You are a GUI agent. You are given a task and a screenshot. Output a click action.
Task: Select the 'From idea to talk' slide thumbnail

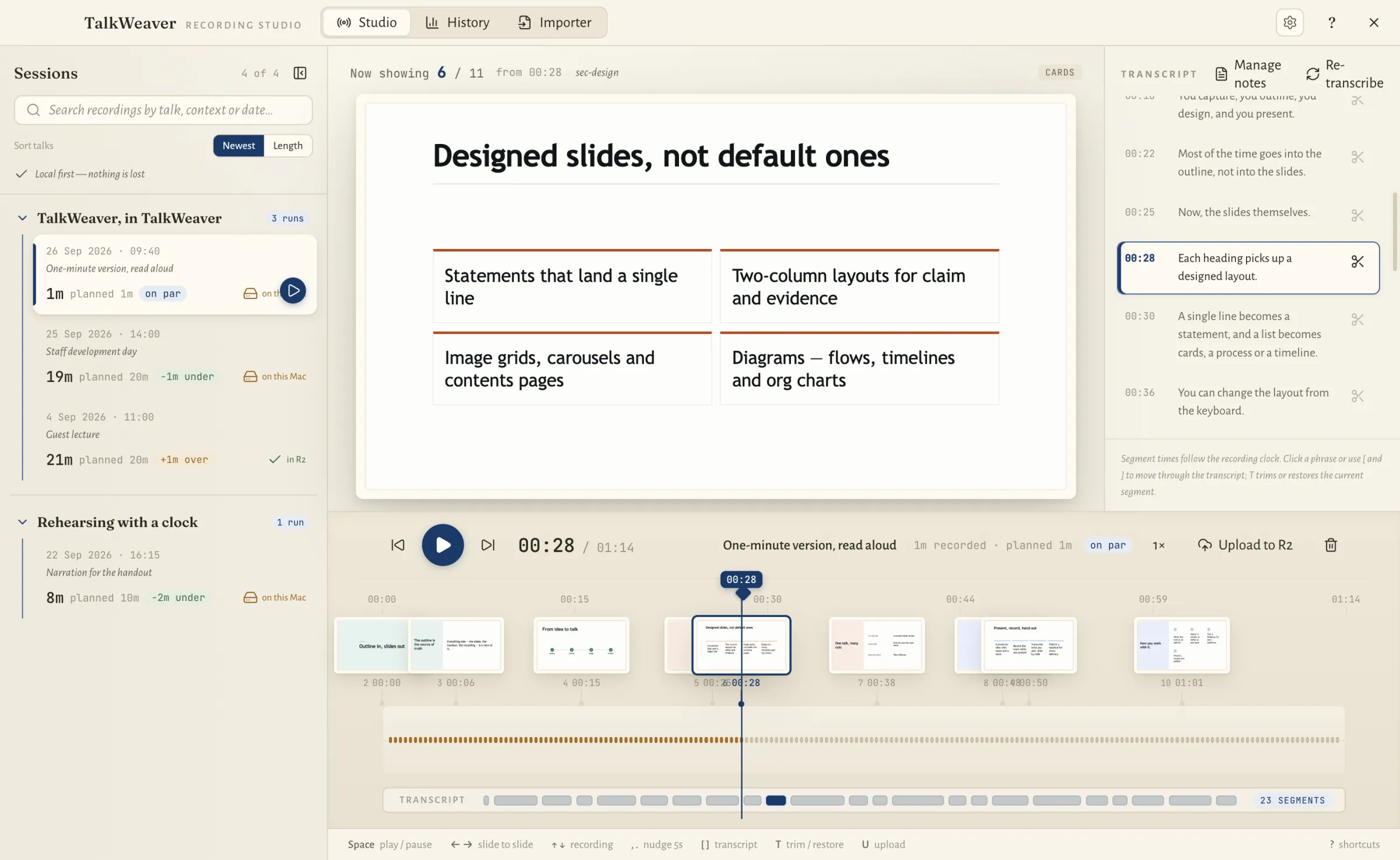[581, 645]
